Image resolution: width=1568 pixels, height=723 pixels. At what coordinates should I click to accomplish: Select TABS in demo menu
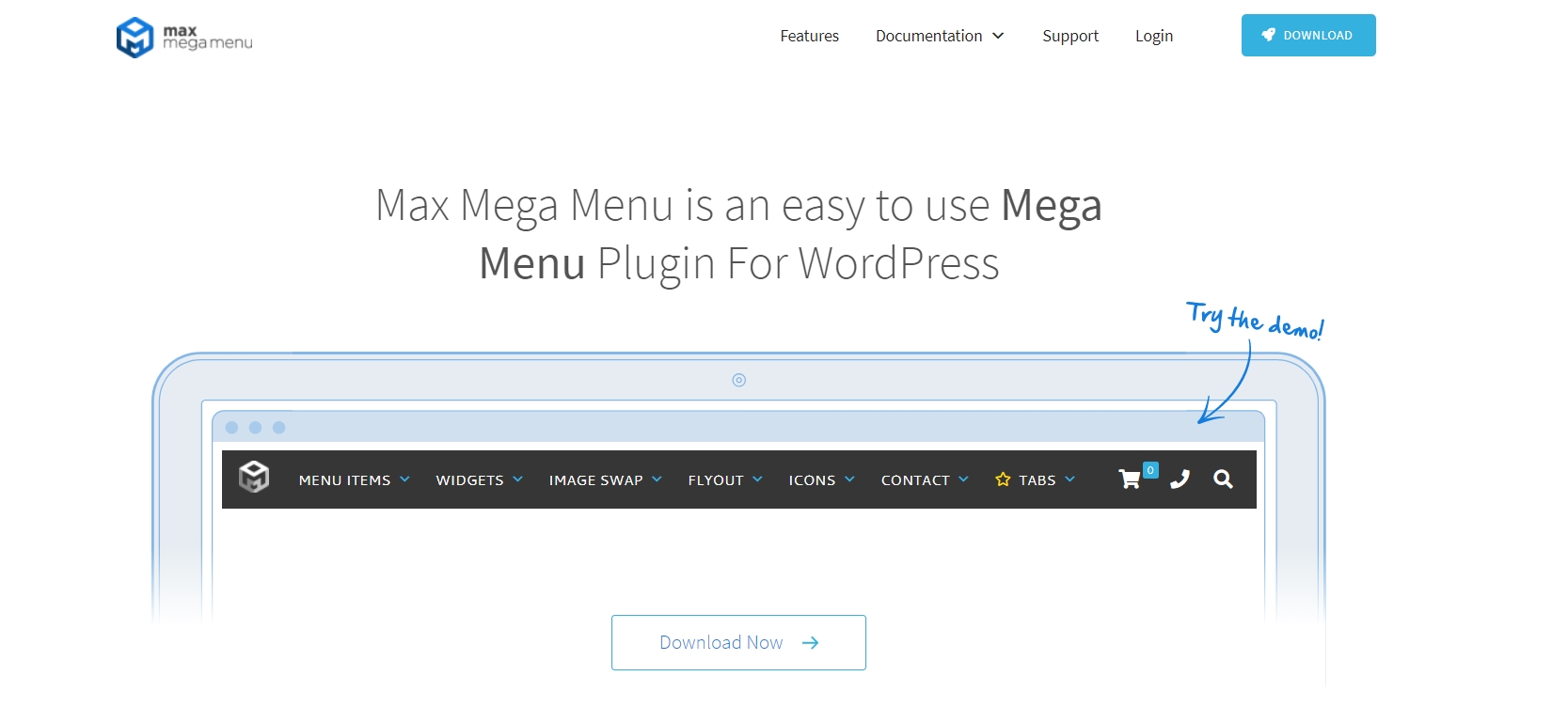(x=1037, y=480)
